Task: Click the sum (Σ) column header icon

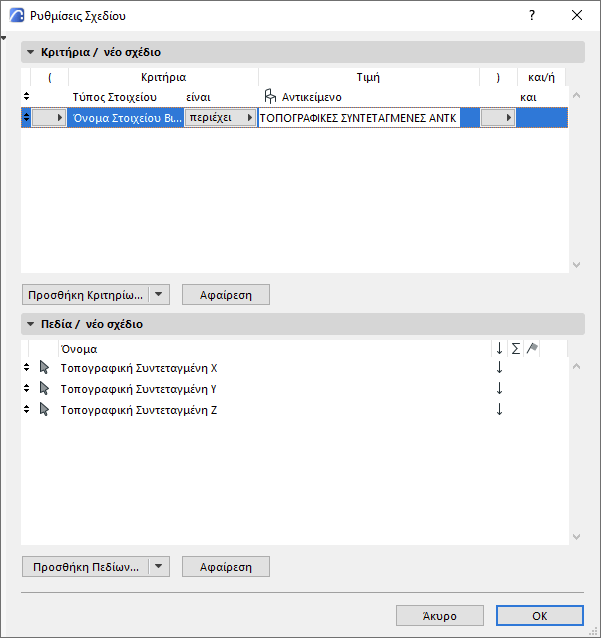Action: (516, 348)
